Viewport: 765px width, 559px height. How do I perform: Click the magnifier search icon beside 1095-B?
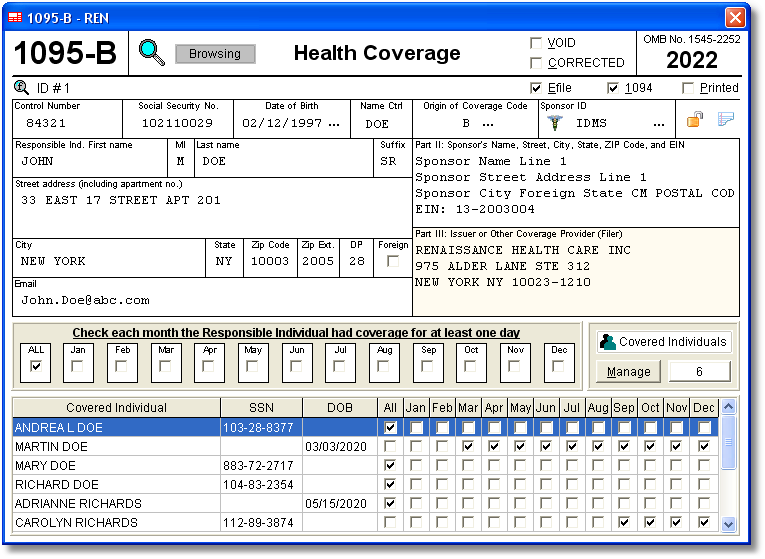(x=152, y=53)
